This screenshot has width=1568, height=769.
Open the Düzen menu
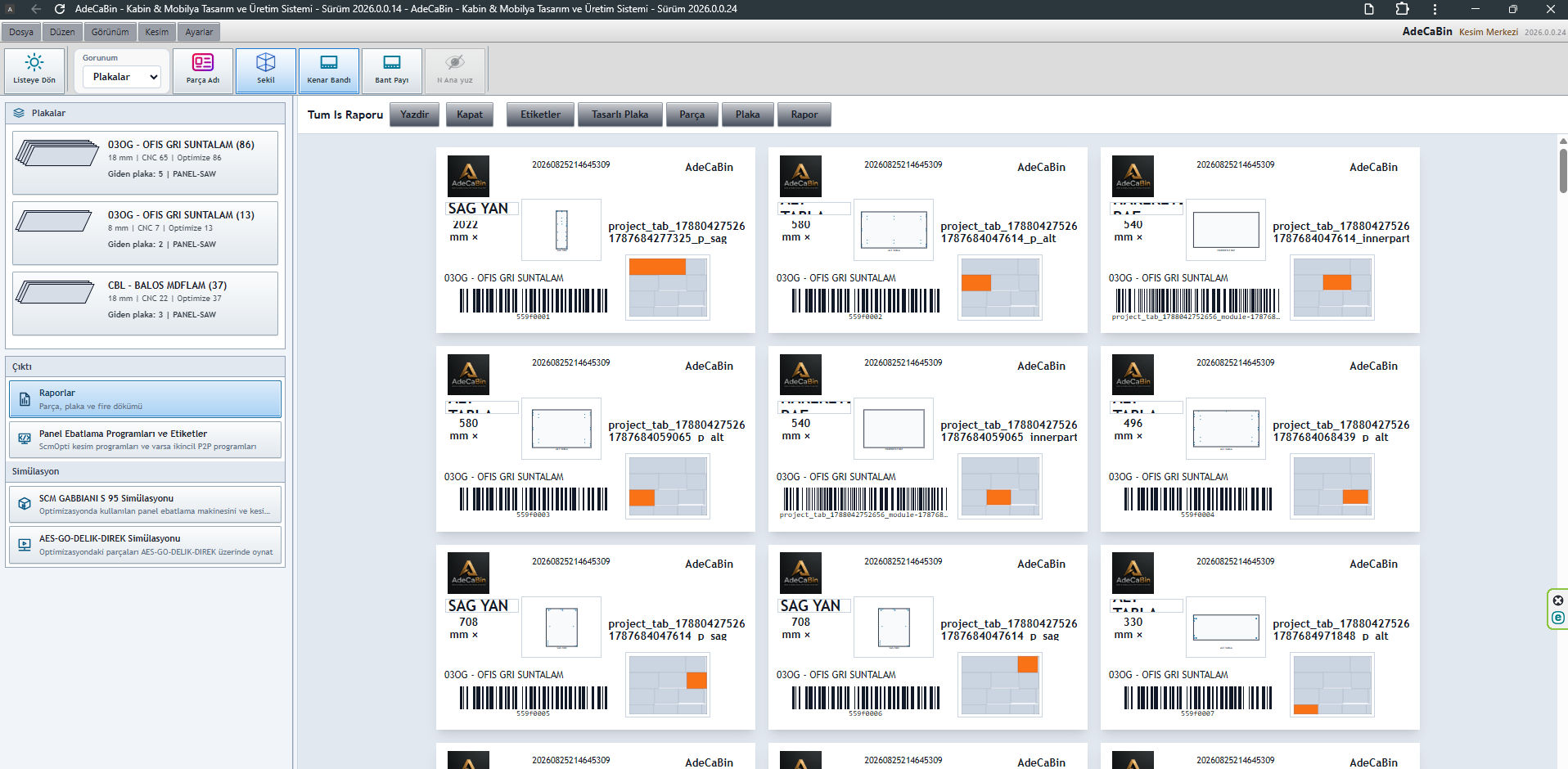pyautogui.click(x=62, y=32)
